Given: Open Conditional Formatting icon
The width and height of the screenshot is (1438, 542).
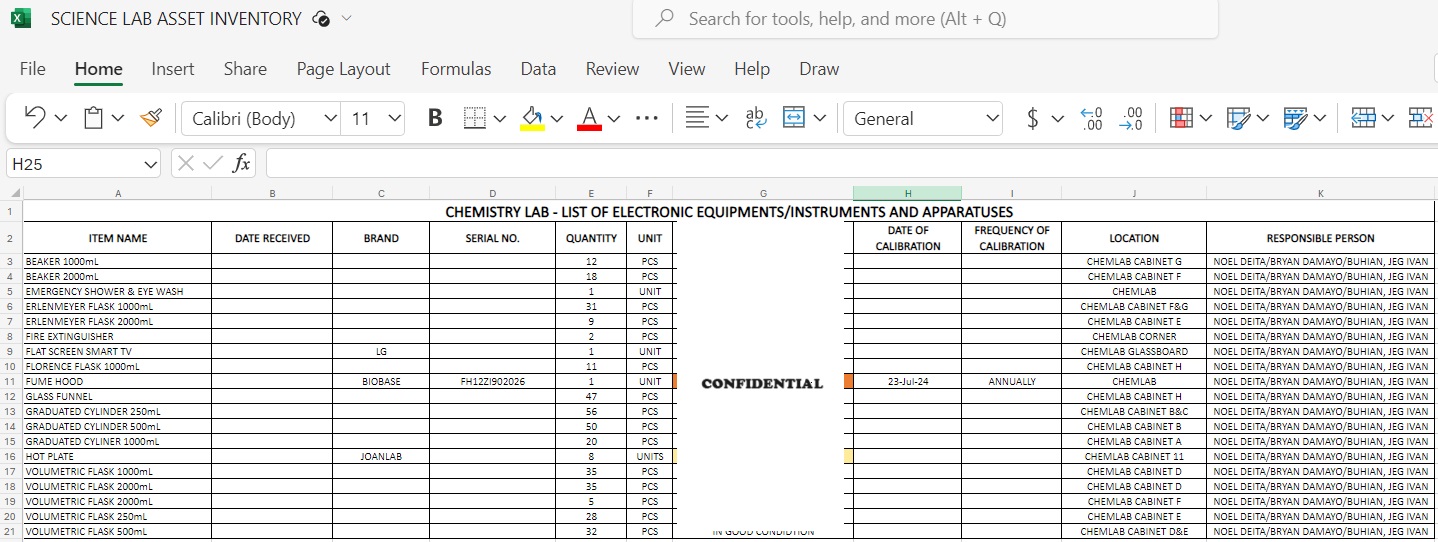Looking at the screenshot, I should pos(1181,118).
